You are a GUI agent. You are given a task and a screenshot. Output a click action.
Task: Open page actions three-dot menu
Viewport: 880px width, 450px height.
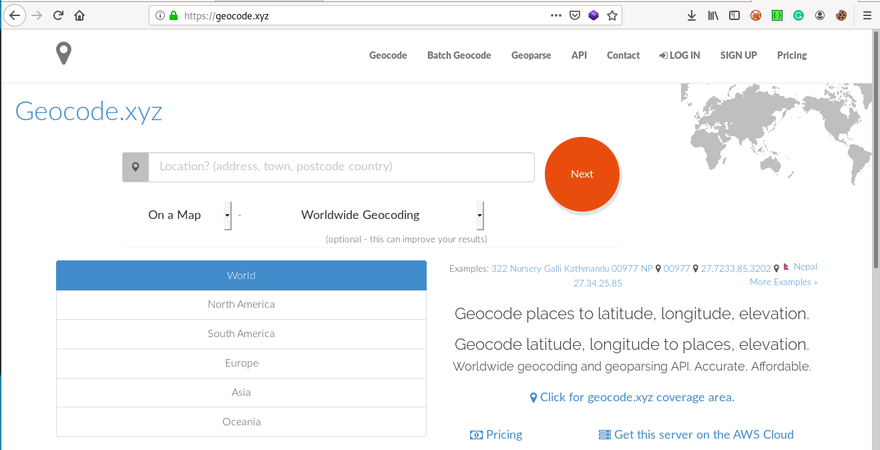(x=556, y=16)
